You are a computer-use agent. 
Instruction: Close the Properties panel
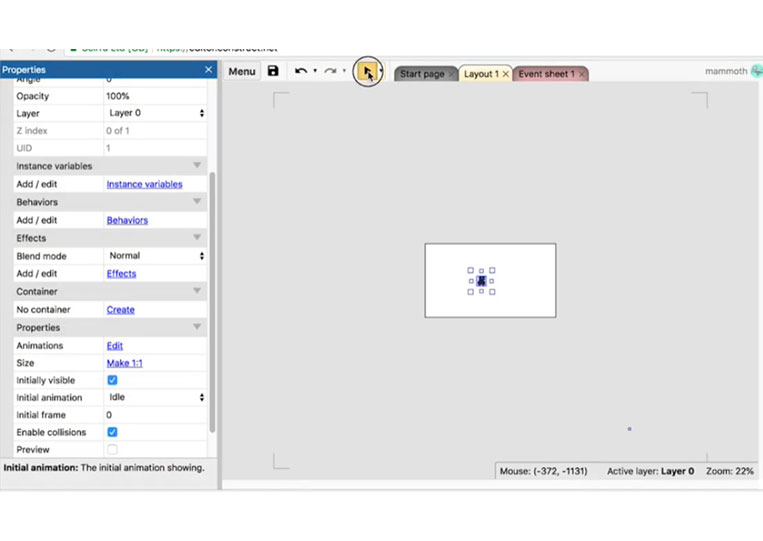tap(208, 70)
